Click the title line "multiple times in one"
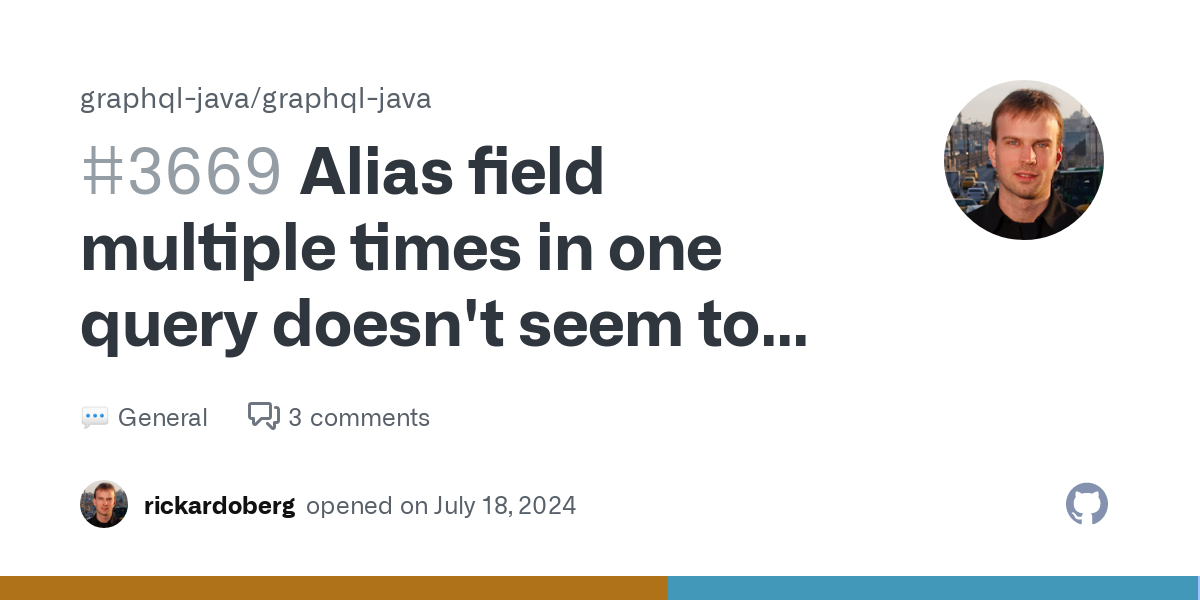 (x=401, y=250)
